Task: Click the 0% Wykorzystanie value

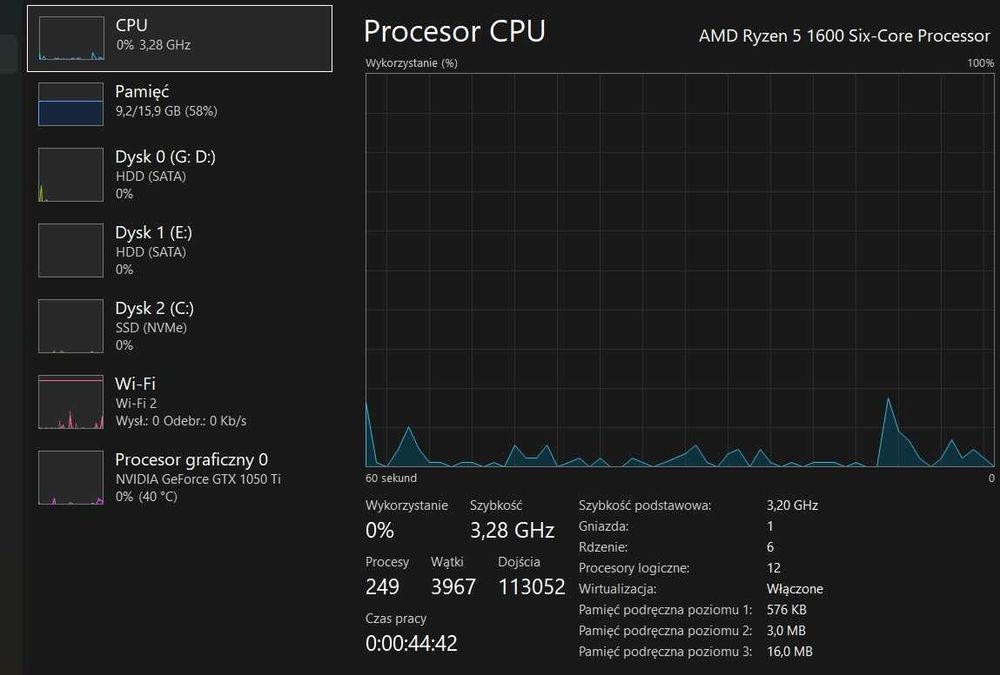Action: point(380,530)
